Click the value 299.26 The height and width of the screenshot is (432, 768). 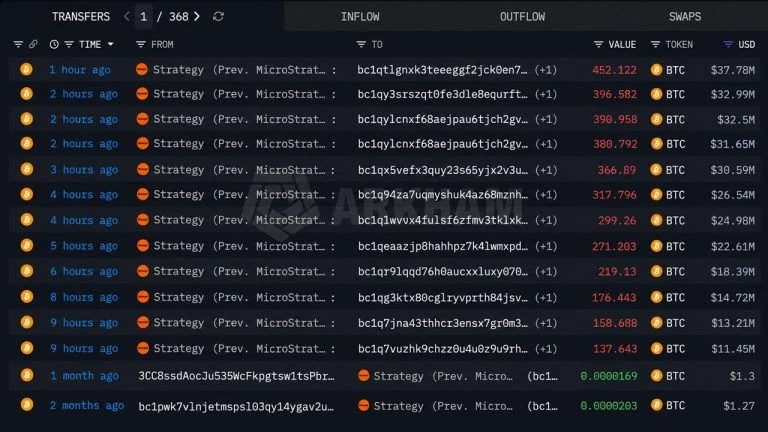tap(617, 220)
